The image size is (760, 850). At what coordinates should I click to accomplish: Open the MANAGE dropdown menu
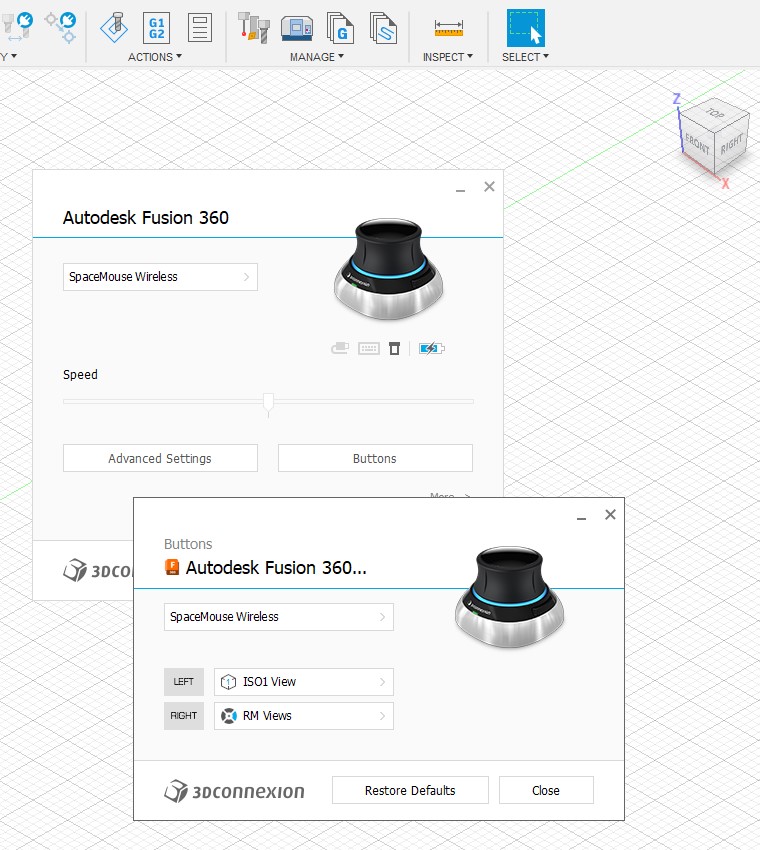pos(317,57)
